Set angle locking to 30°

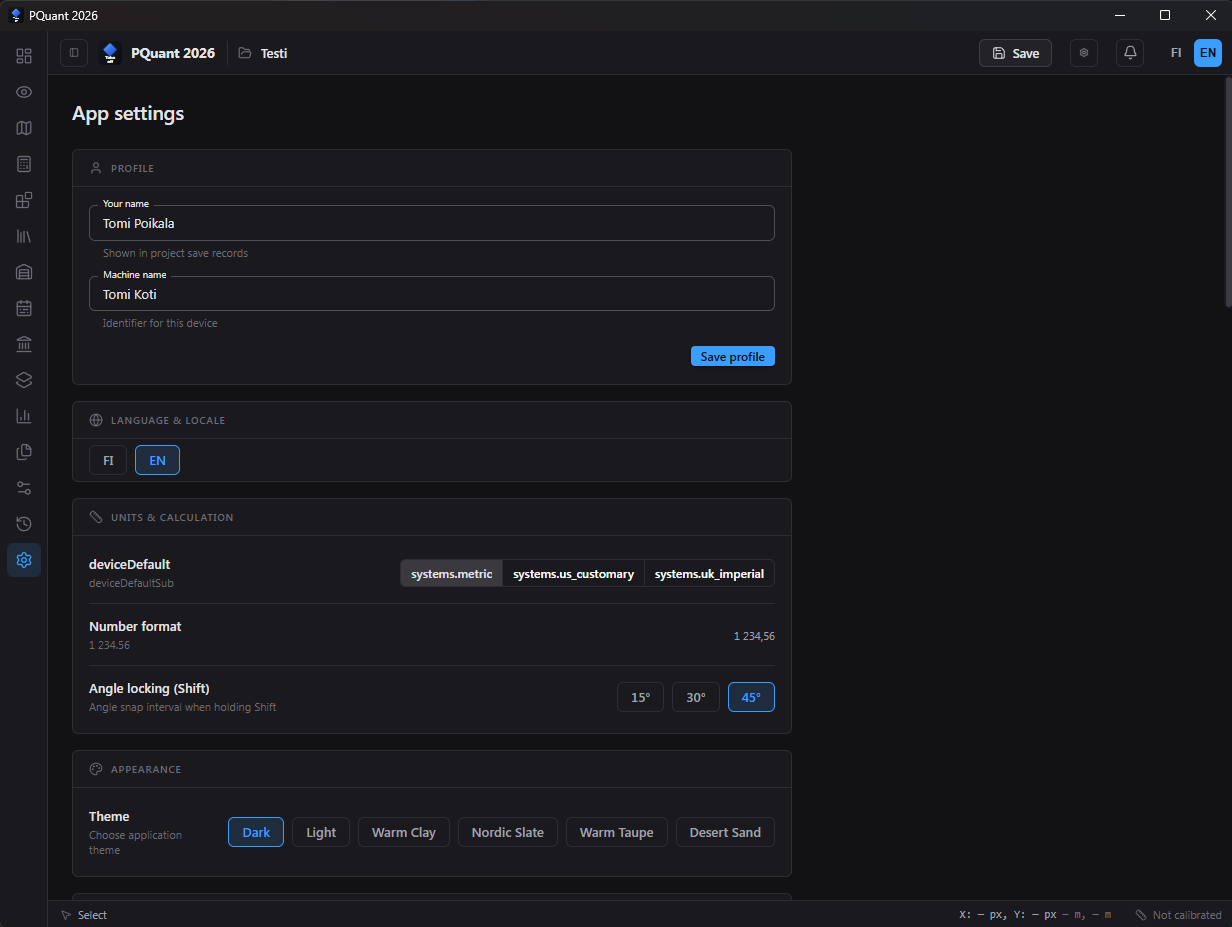click(696, 697)
